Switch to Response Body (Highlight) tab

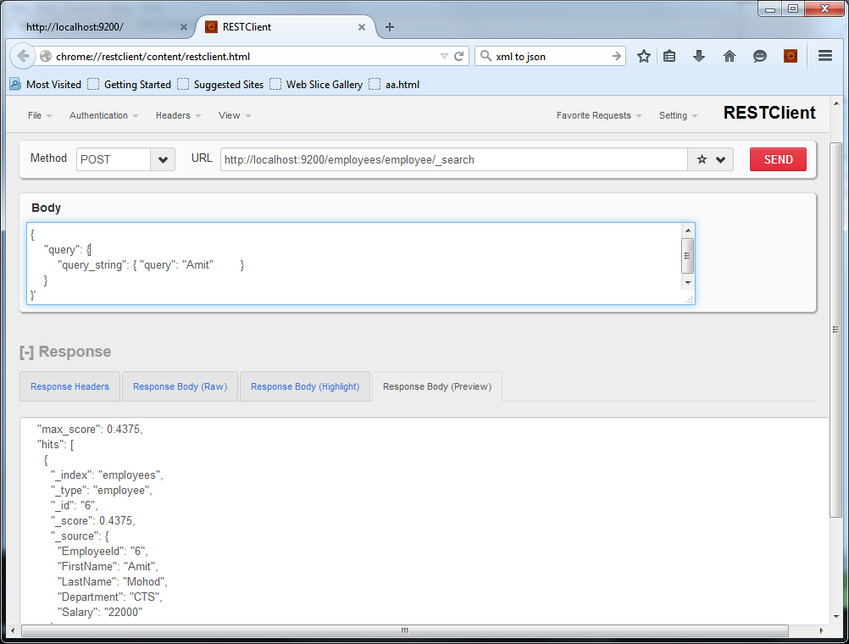(305, 386)
